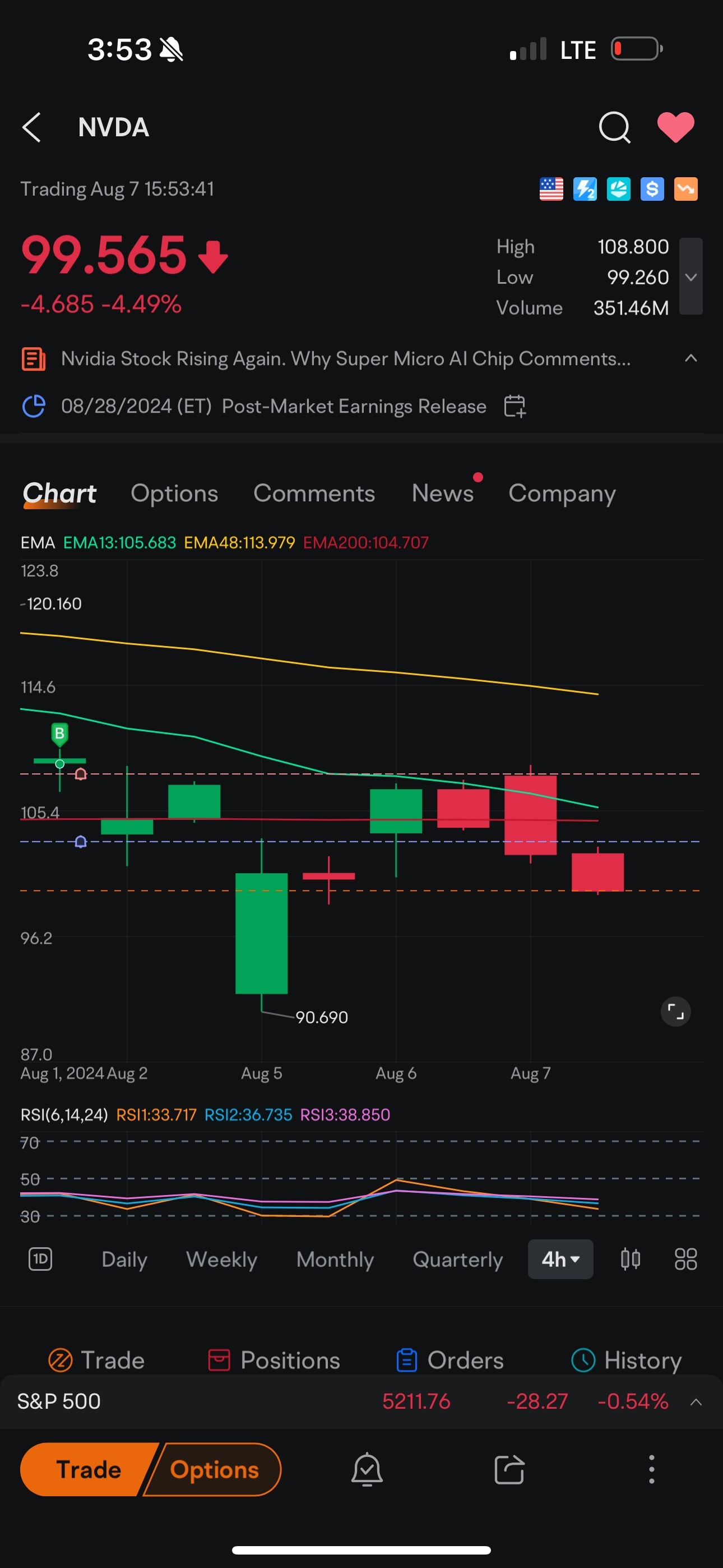Tap the 99.565 current price
This screenshot has height=1568, width=723.
click(x=104, y=255)
